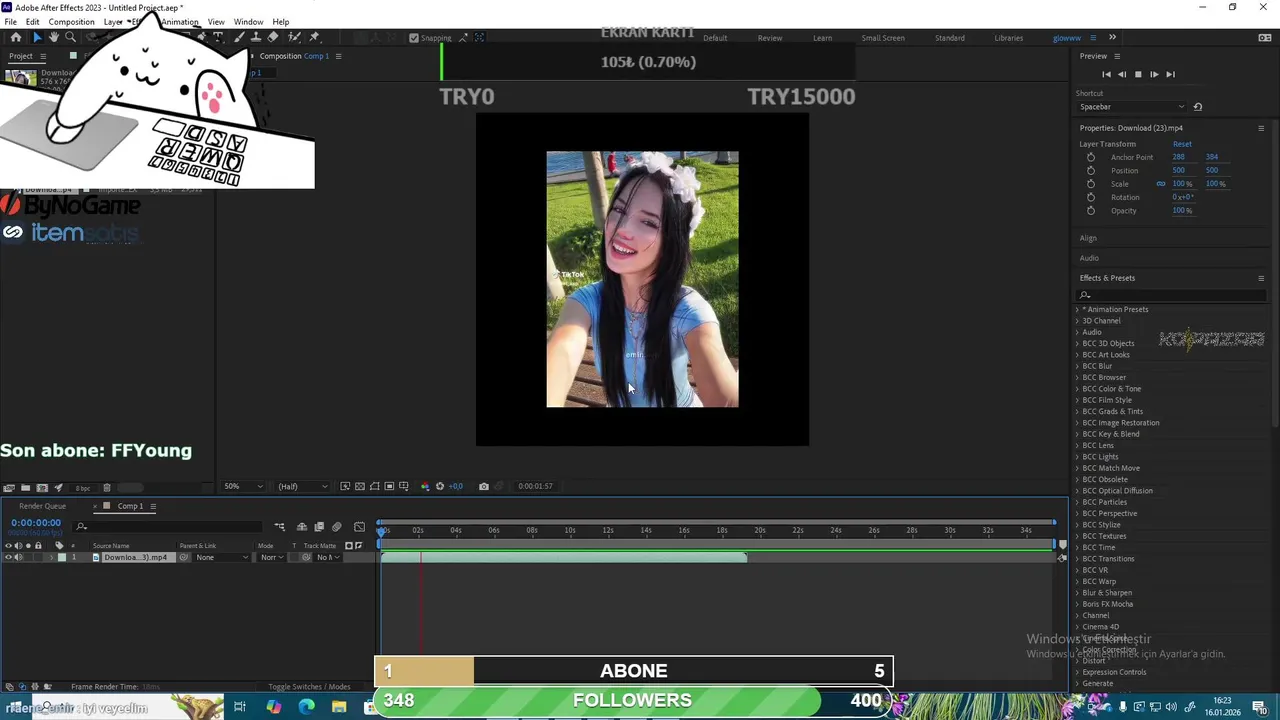Screen dimensions: 1280x720
Task: Stop the preview playback
Action: tap(1138, 74)
